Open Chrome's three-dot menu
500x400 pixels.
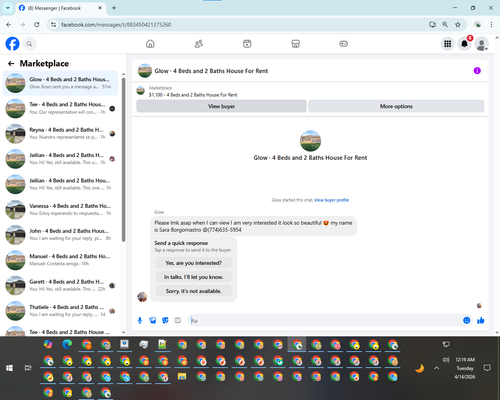491,24
